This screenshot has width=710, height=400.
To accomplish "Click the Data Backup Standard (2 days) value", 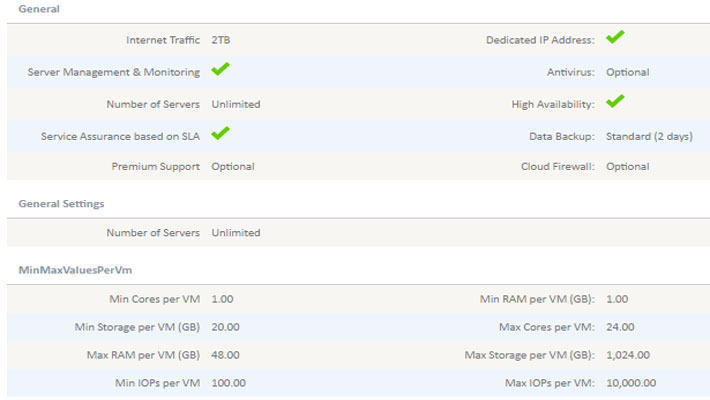I will coord(649,136).
